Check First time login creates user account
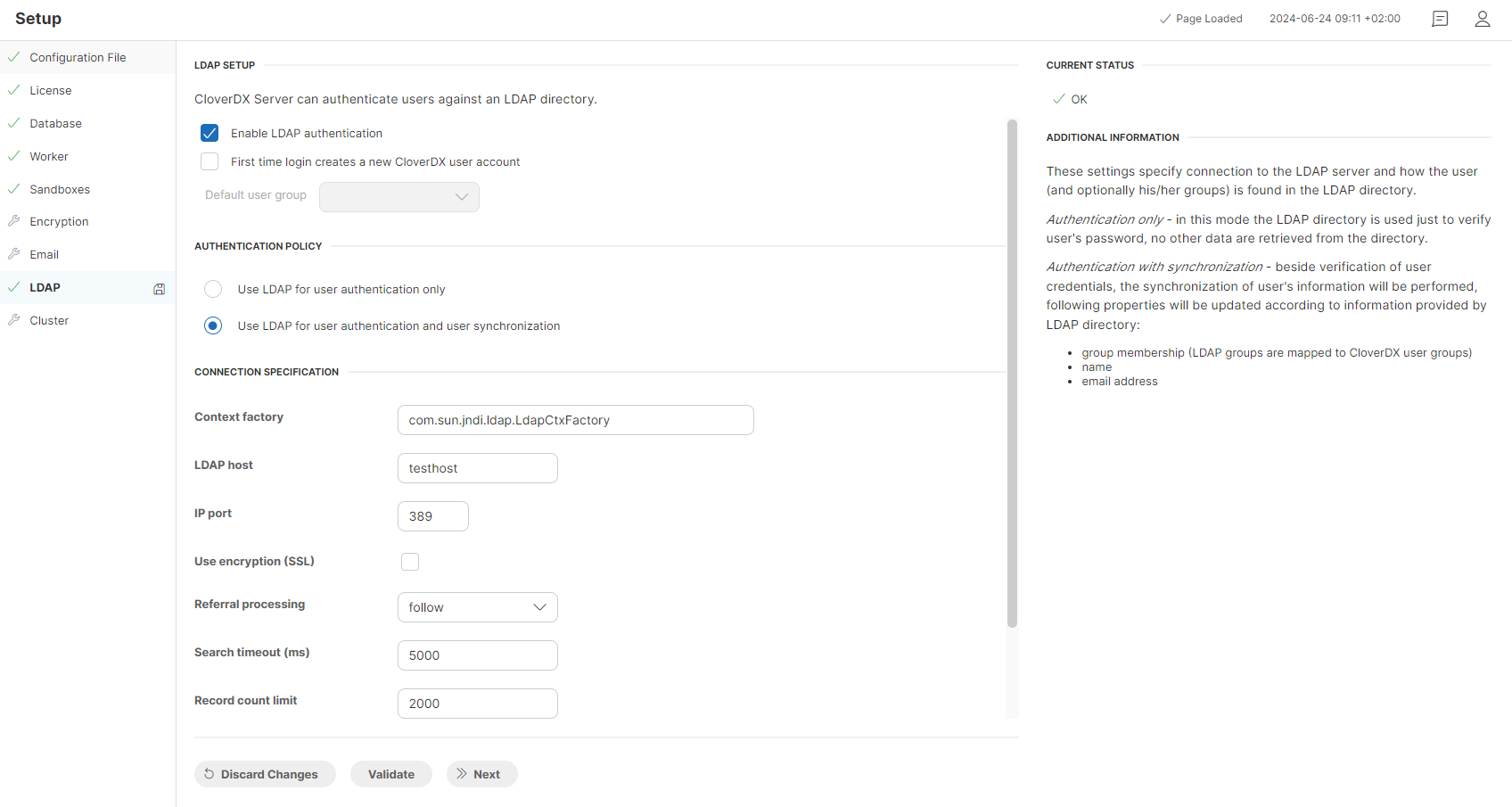The height and width of the screenshot is (807, 1512). [210, 161]
